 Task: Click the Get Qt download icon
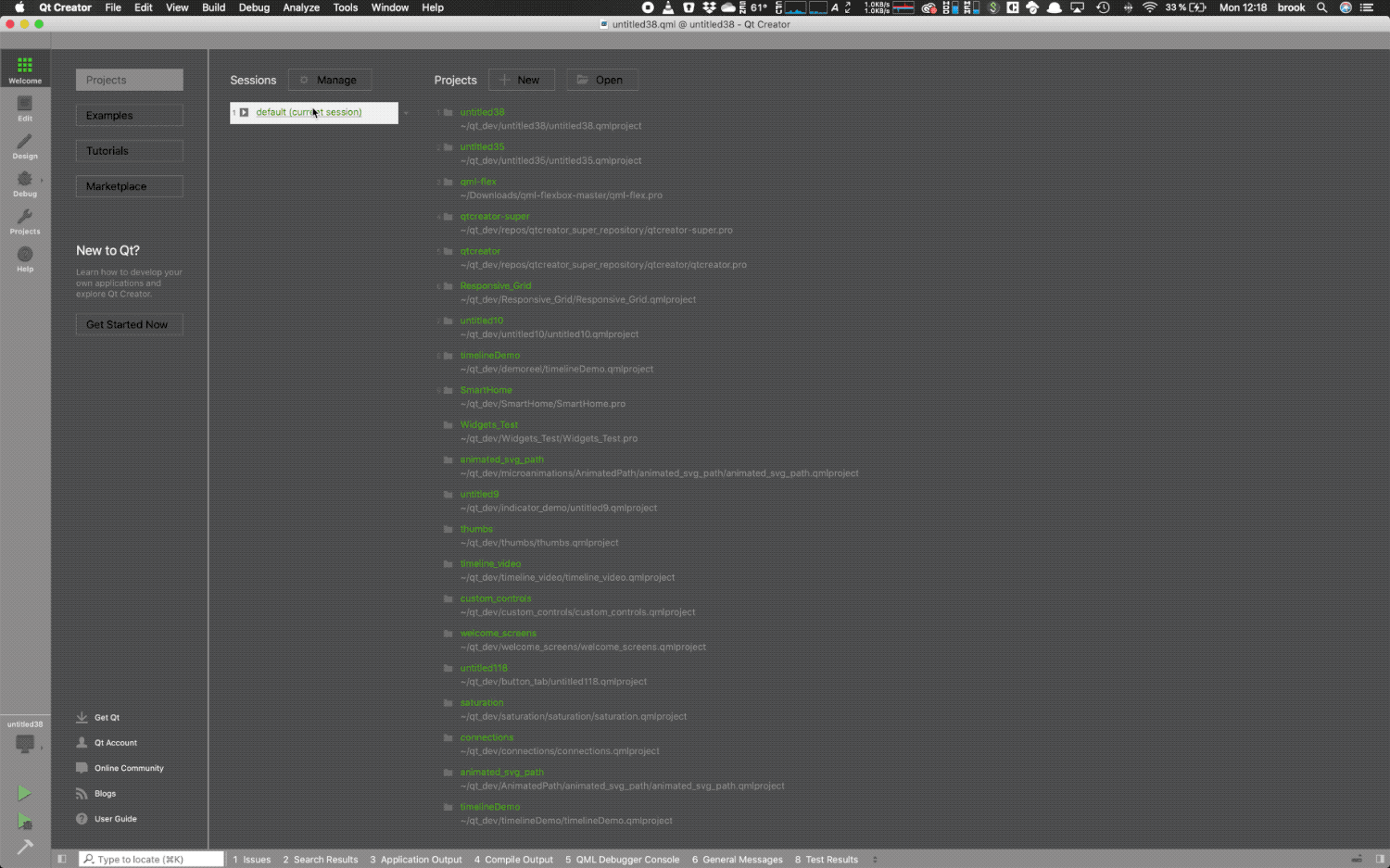(82, 717)
